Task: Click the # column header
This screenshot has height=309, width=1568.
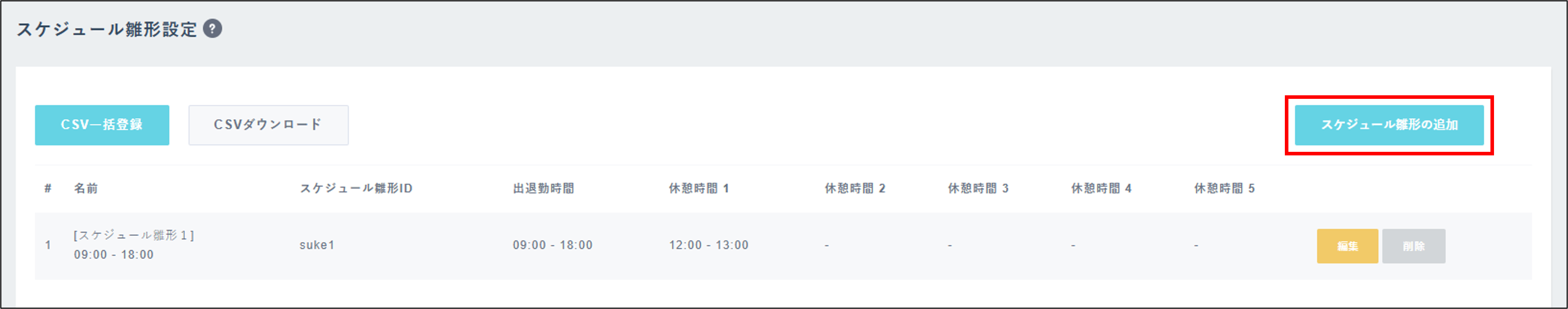Action: tap(47, 188)
